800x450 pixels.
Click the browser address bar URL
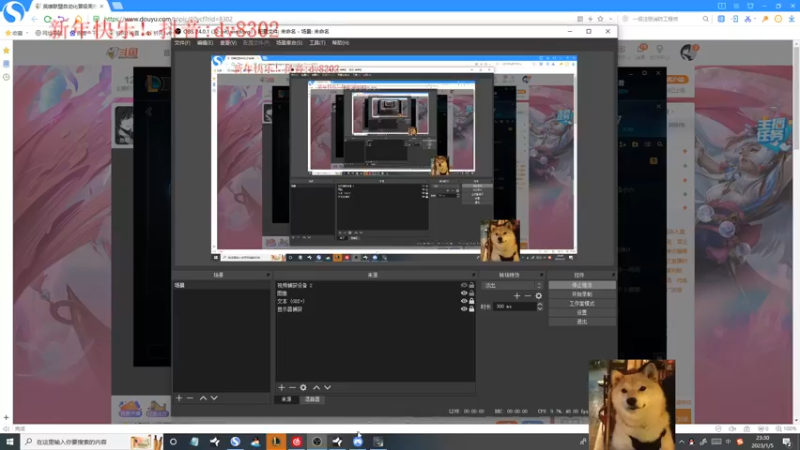[168, 19]
